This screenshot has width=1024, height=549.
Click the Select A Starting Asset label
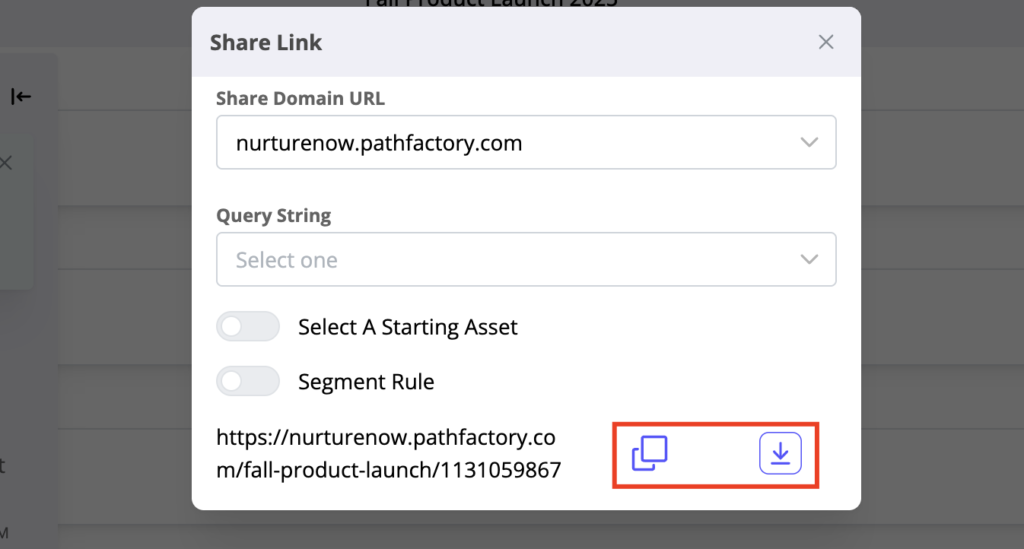tap(407, 327)
